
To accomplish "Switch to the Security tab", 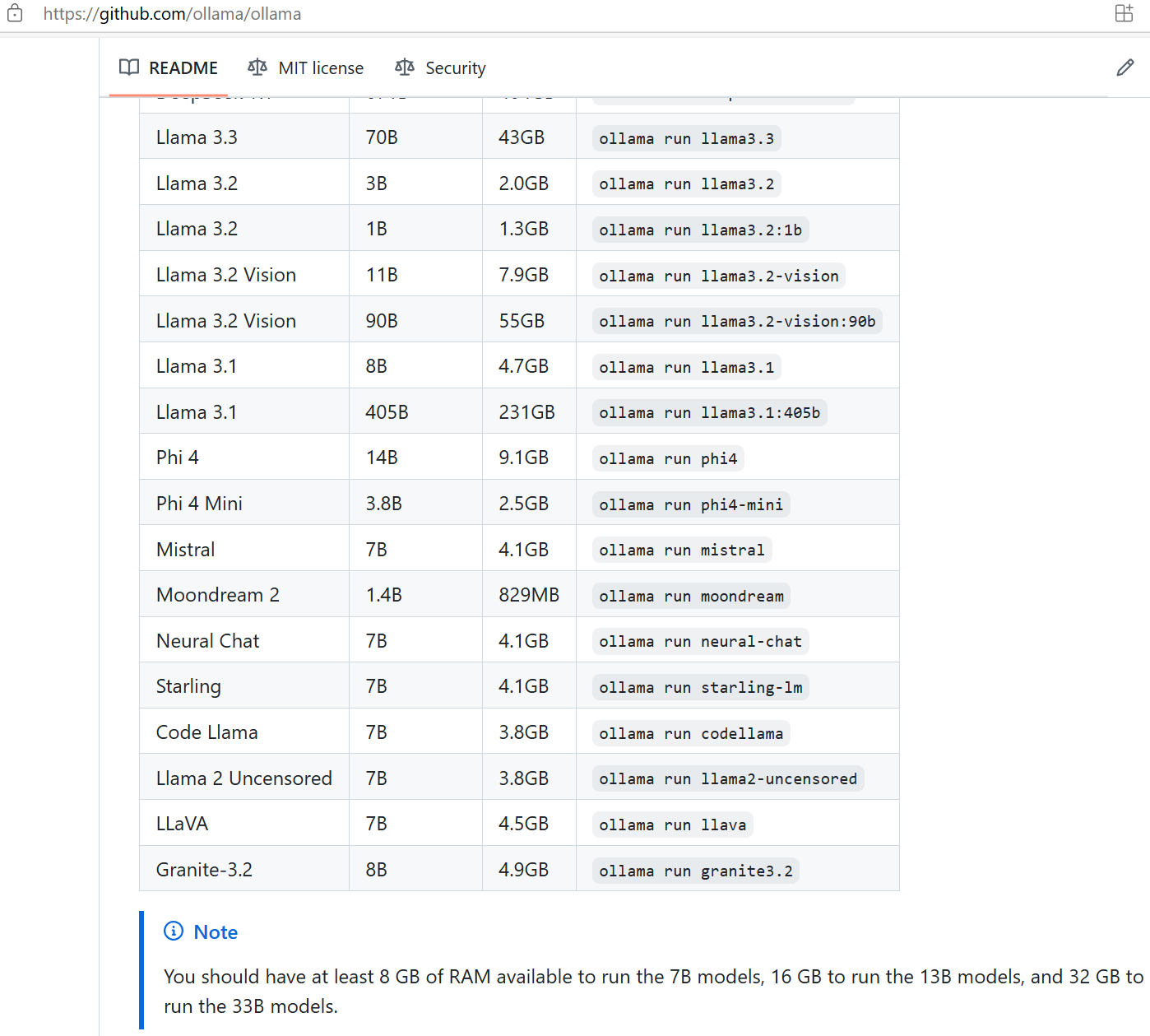I will pyautogui.click(x=440, y=68).
